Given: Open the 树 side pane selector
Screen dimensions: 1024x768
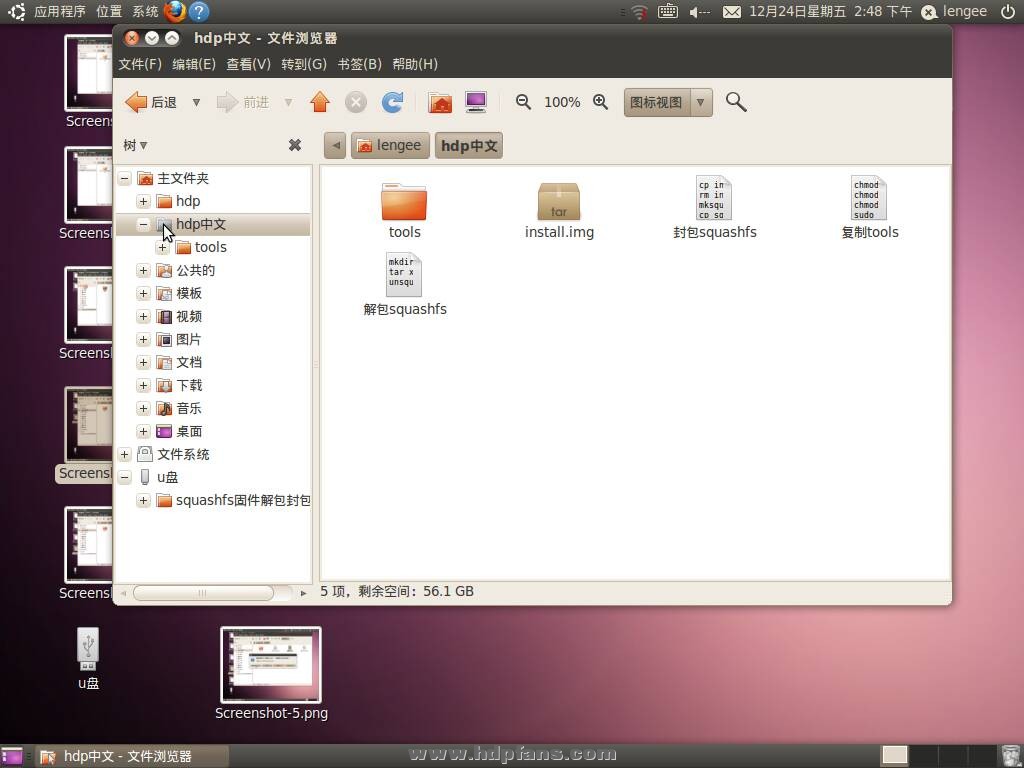Looking at the screenshot, I should point(135,145).
